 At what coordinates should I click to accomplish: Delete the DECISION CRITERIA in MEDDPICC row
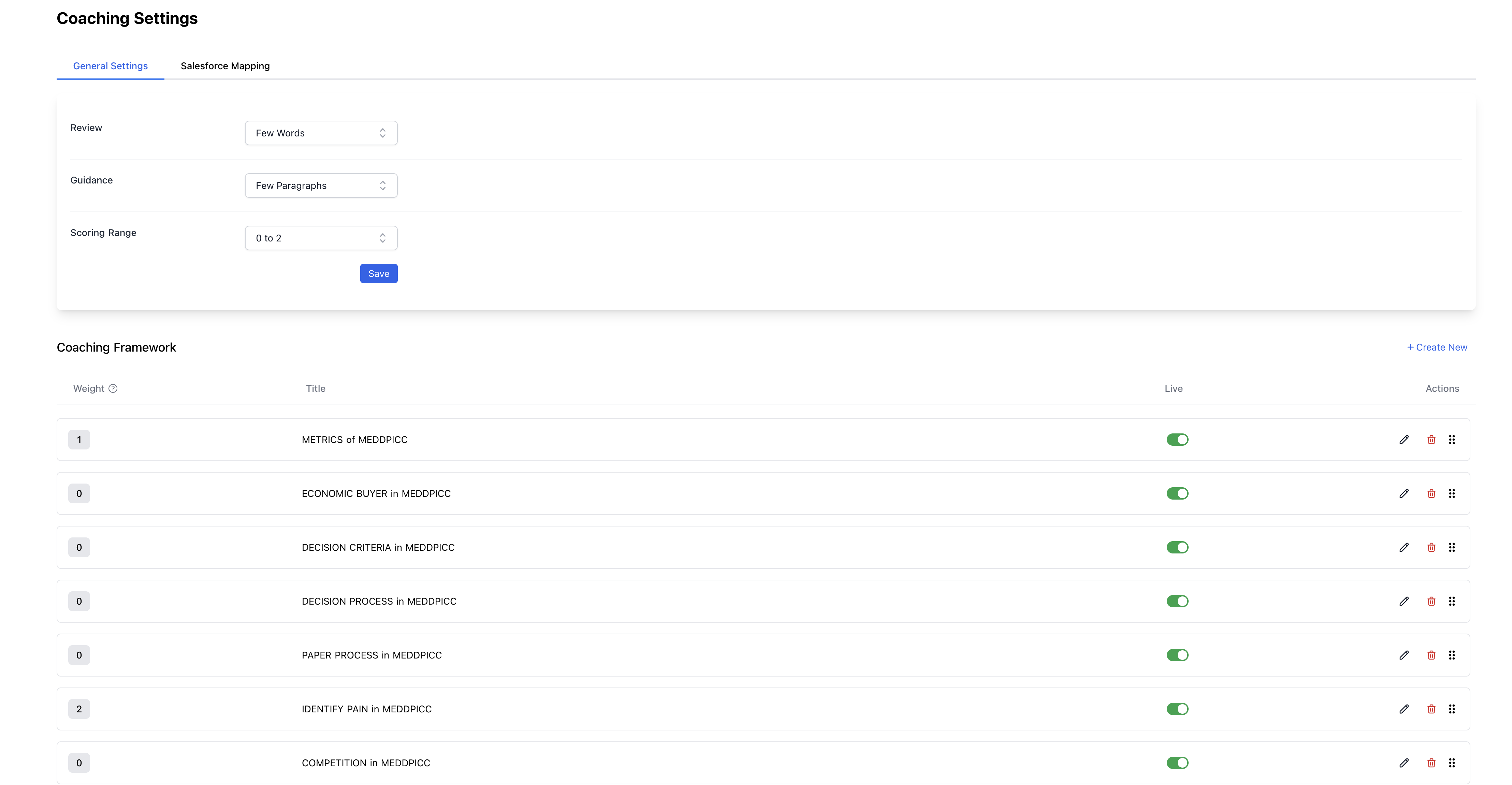coord(1431,547)
